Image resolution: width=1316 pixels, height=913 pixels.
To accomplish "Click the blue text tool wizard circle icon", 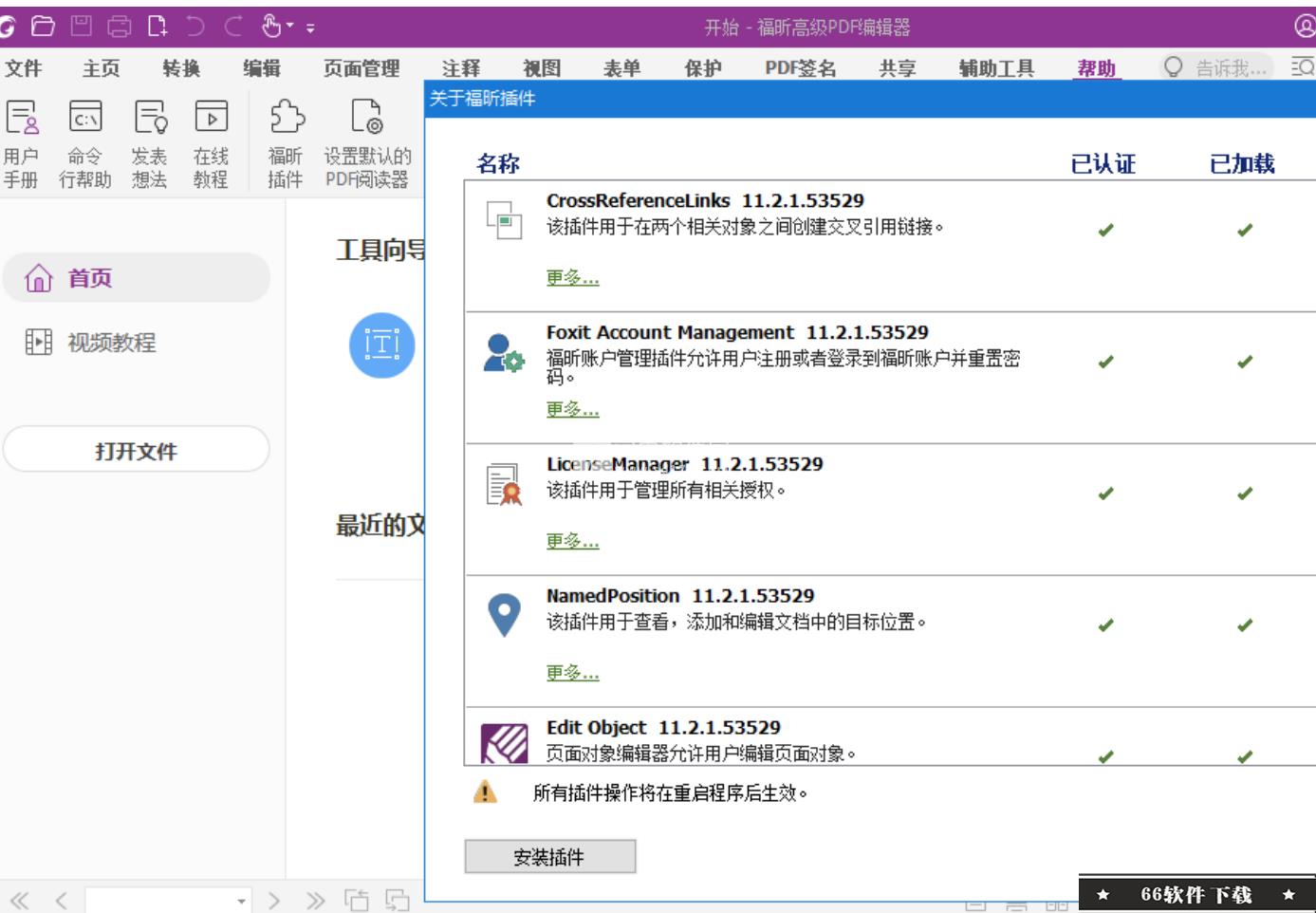I will coord(382,345).
